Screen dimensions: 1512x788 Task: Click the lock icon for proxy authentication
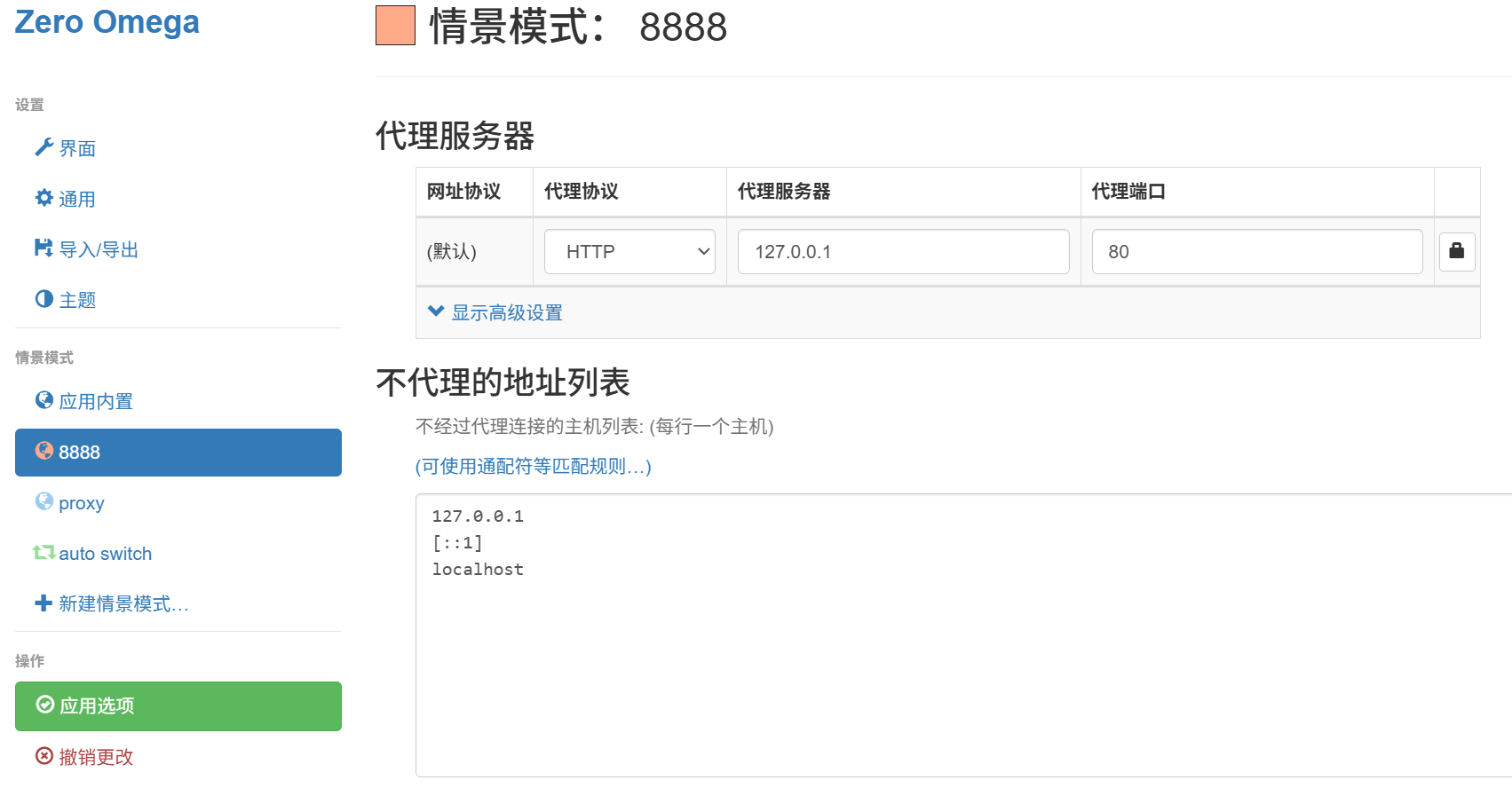pos(1457,251)
